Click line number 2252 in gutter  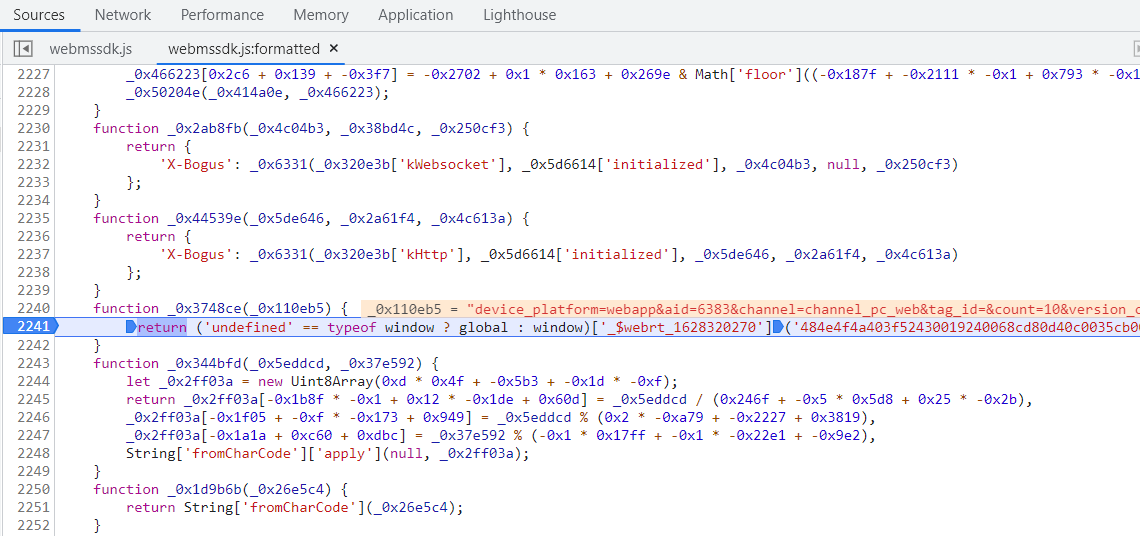click(31, 524)
